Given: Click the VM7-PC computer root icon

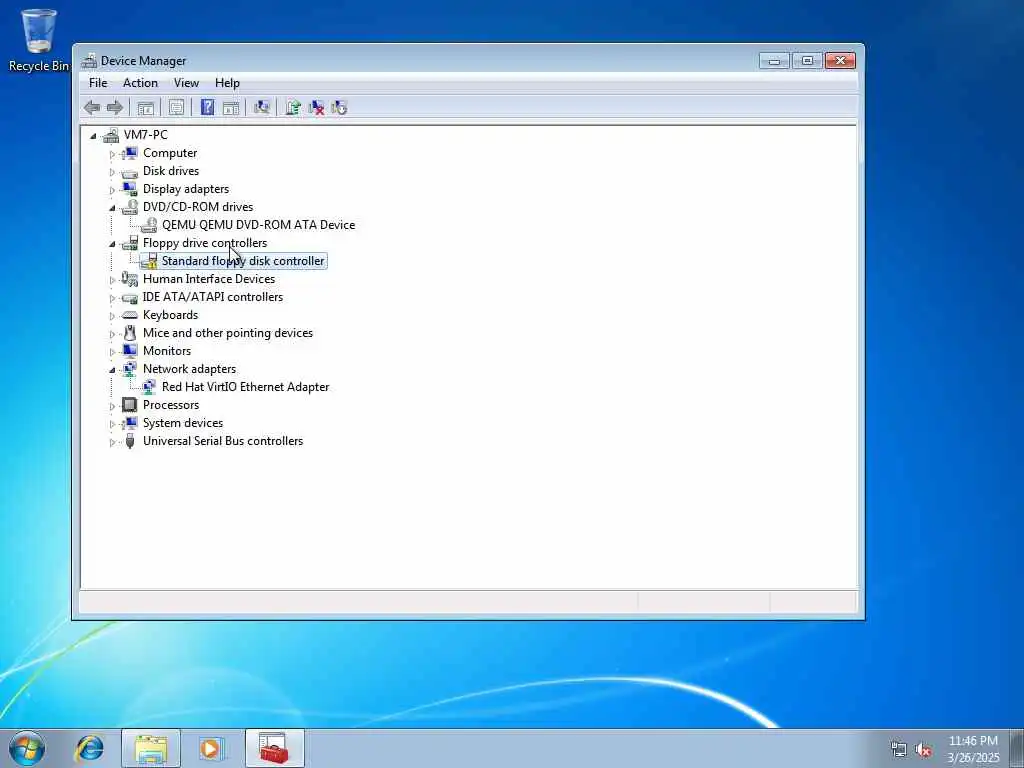Looking at the screenshot, I should (x=111, y=135).
